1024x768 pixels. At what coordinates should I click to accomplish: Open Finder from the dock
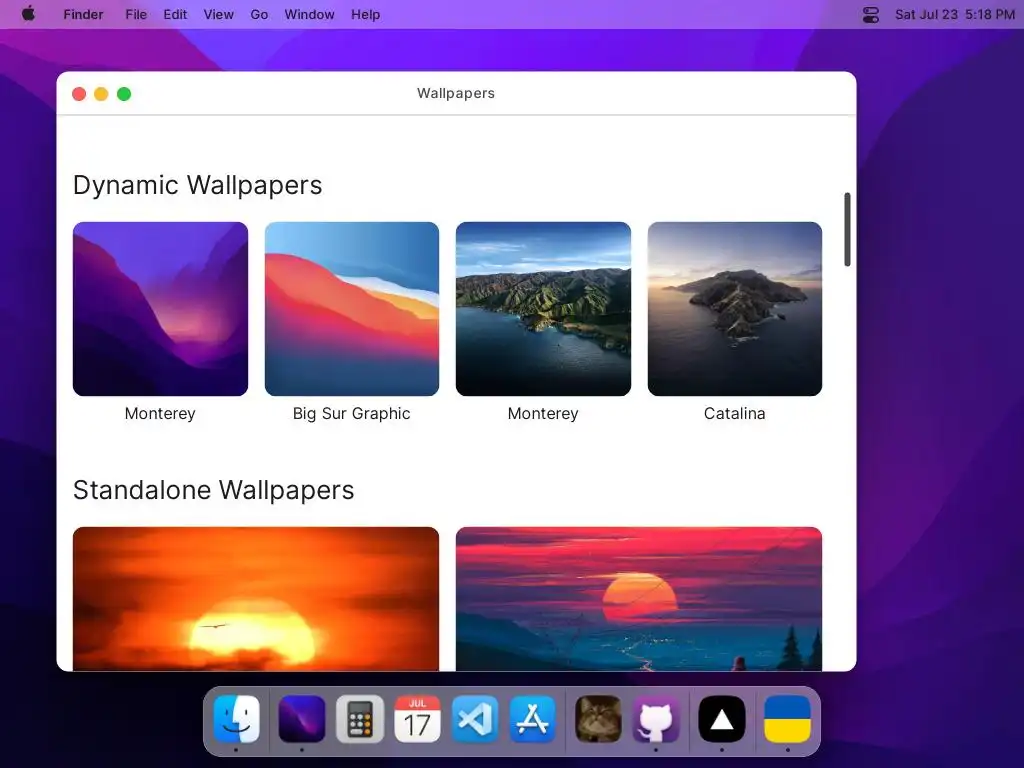(x=236, y=719)
